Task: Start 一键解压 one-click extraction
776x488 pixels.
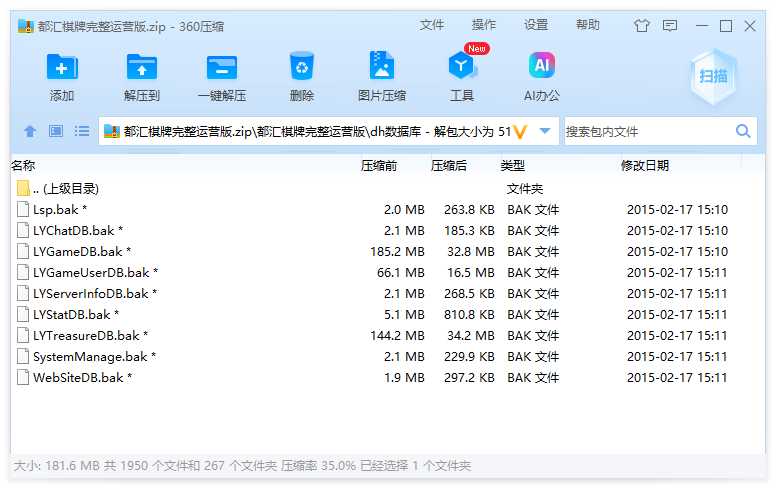Action: (x=222, y=68)
